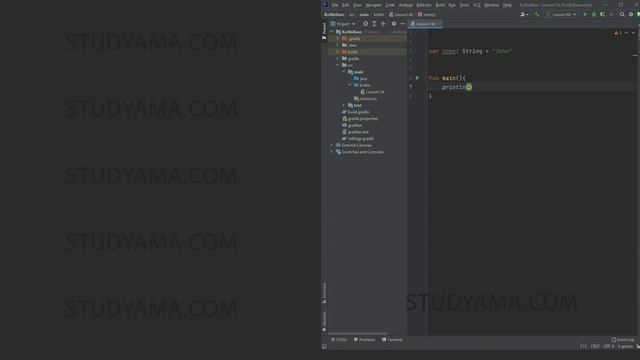Click Collapse All in Project panel toolbar
640x360 pixels.
click(383, 24)
